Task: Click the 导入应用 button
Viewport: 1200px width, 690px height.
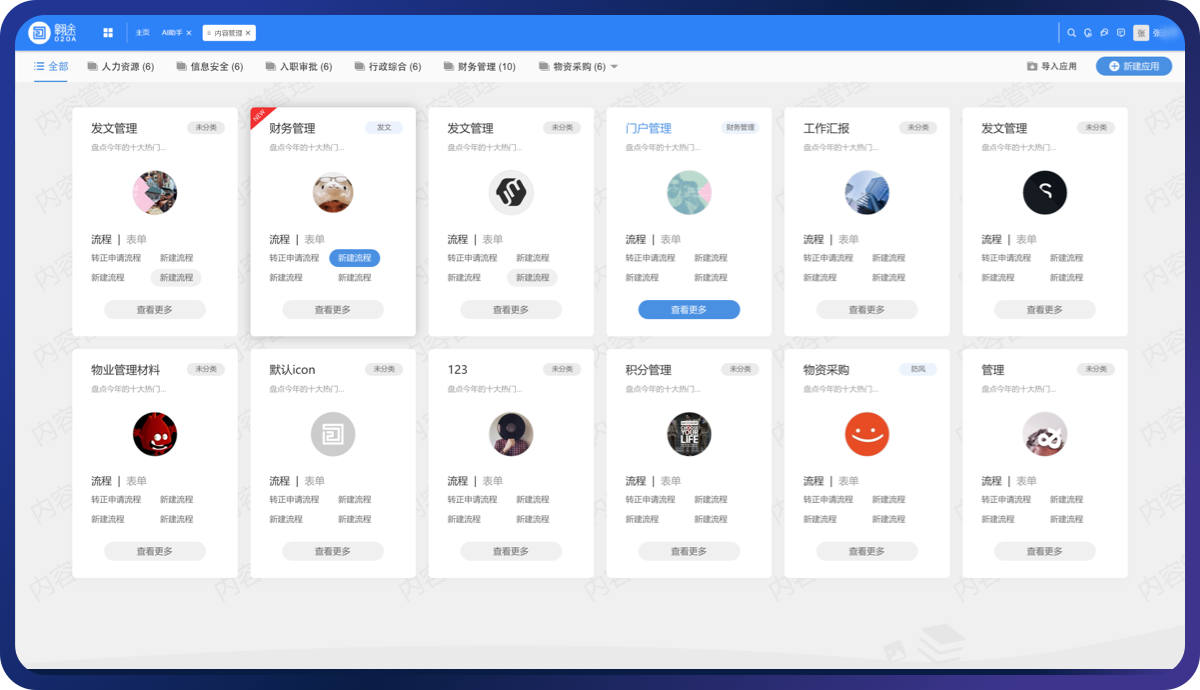Action: [x=1052, y=66]
